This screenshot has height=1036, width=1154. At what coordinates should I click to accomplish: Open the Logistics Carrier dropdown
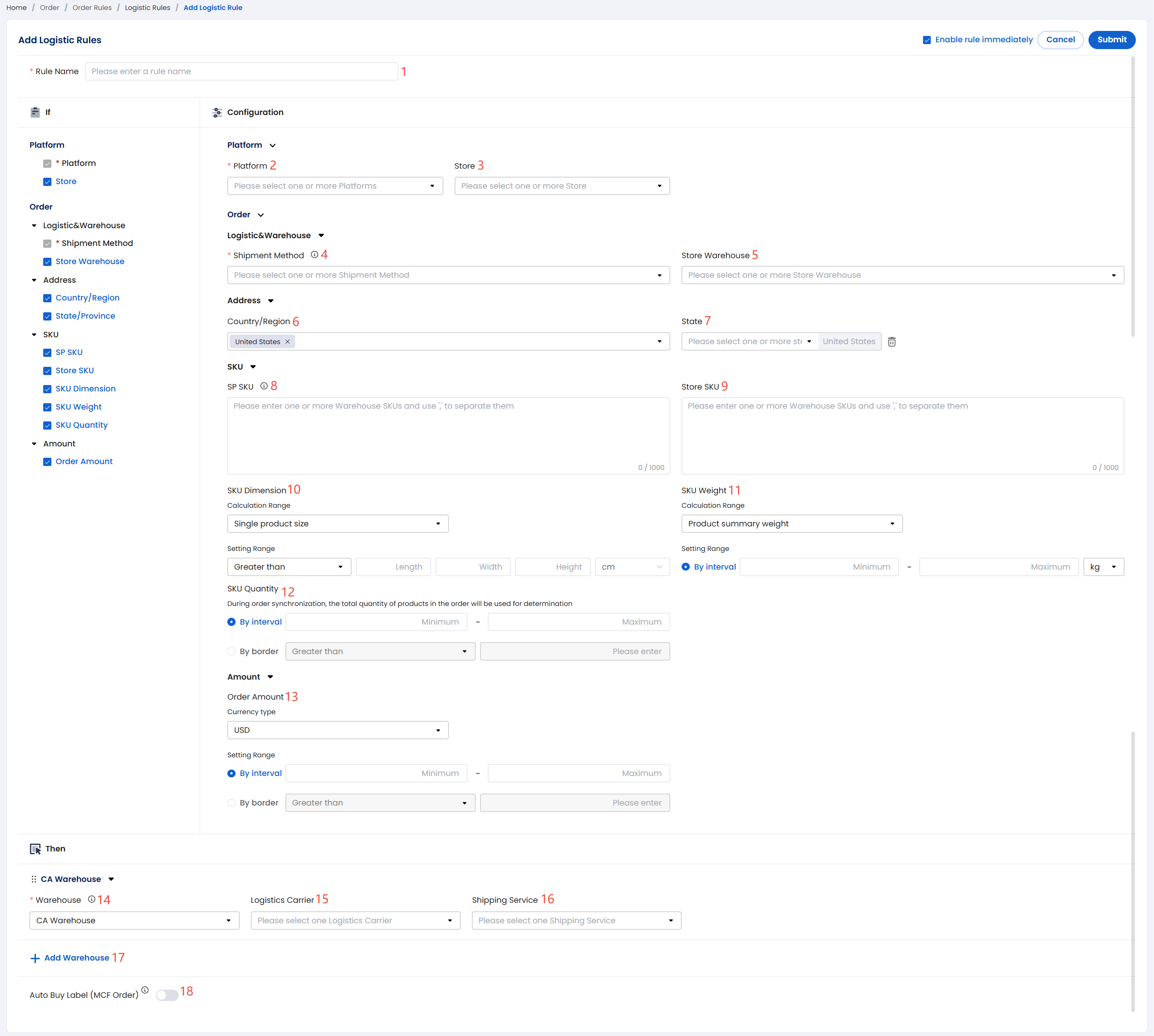(355, 921)
